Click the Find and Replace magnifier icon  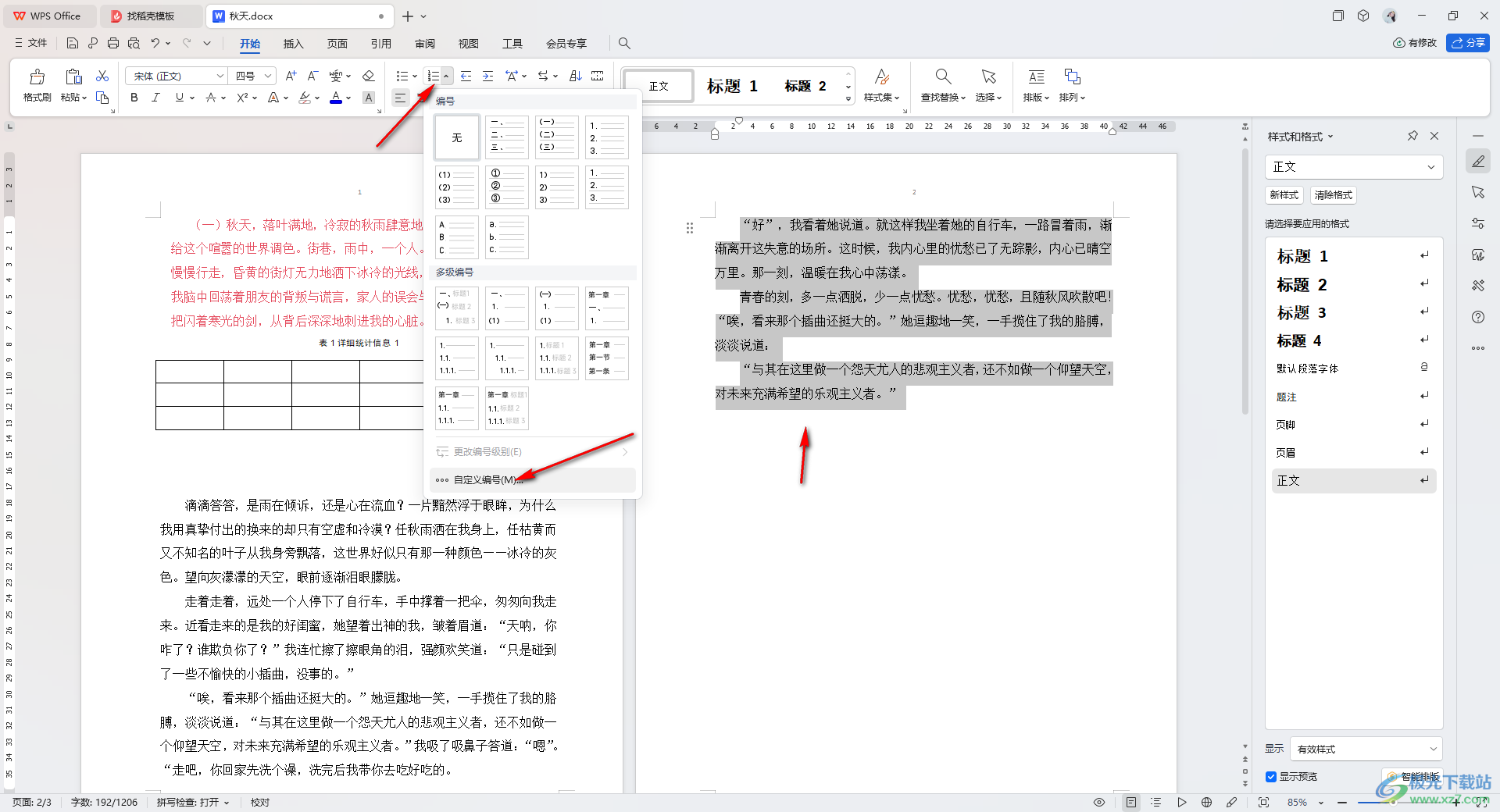[943, 77]
